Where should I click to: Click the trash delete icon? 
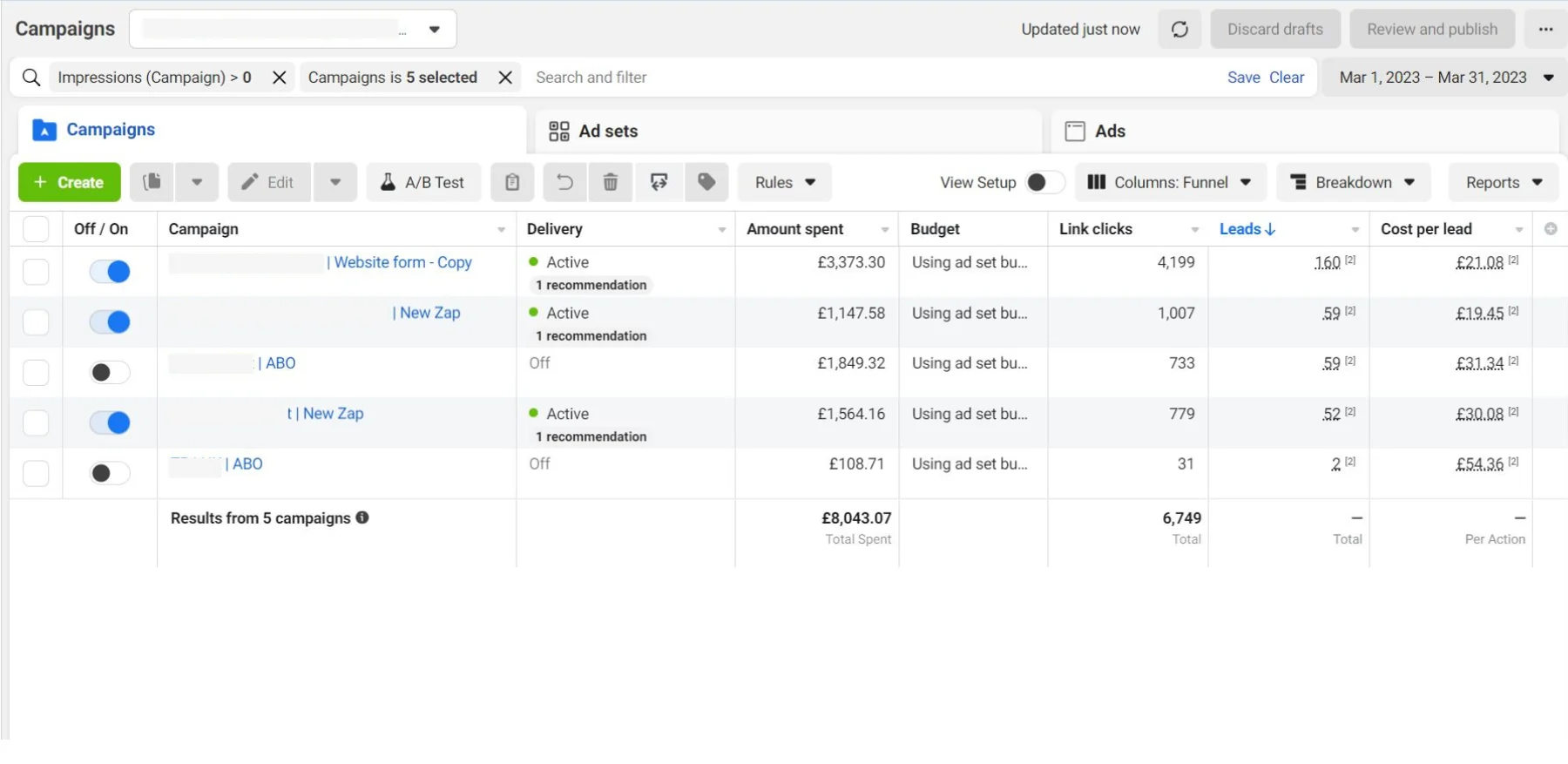(x=611, y=182)
